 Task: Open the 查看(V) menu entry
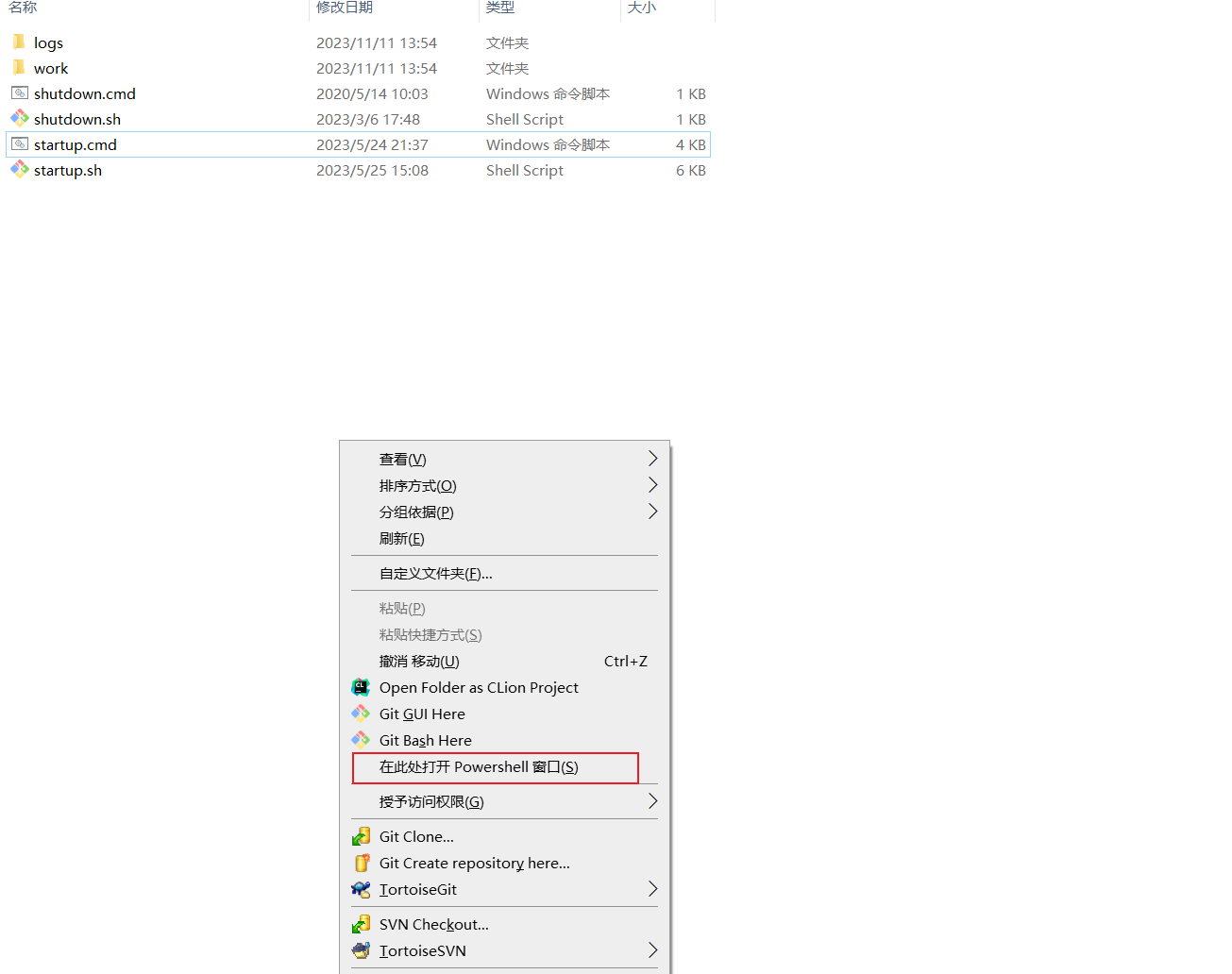click(x=504, y=459)
